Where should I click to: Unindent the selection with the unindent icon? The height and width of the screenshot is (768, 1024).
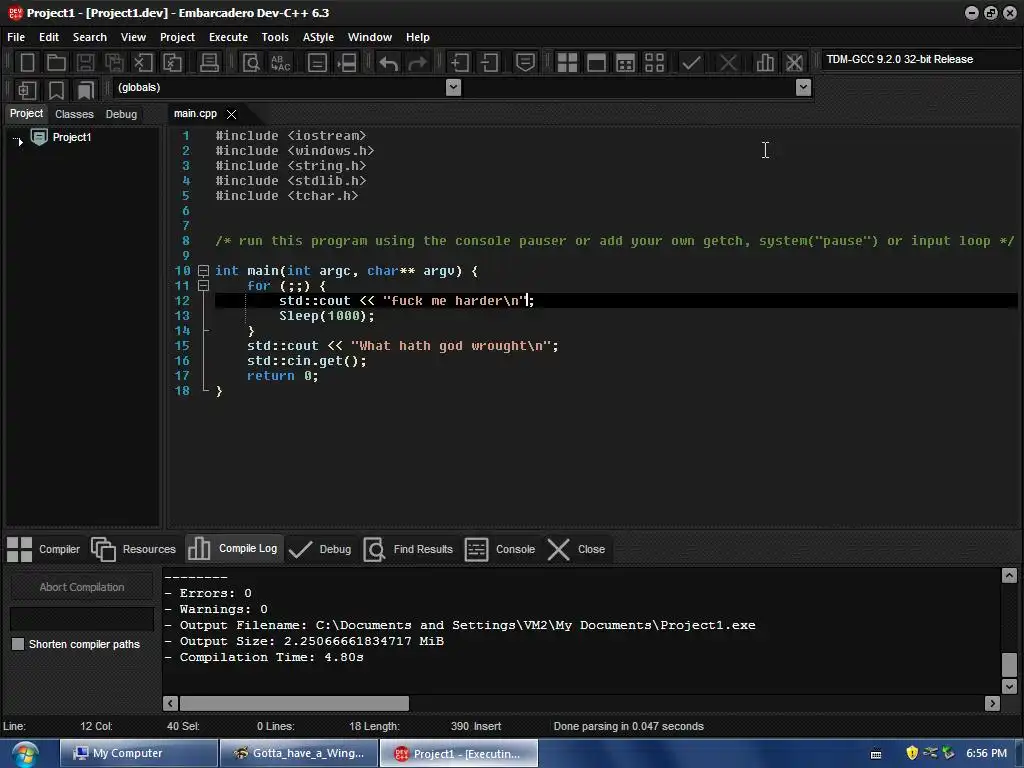(x=489, y=63)
